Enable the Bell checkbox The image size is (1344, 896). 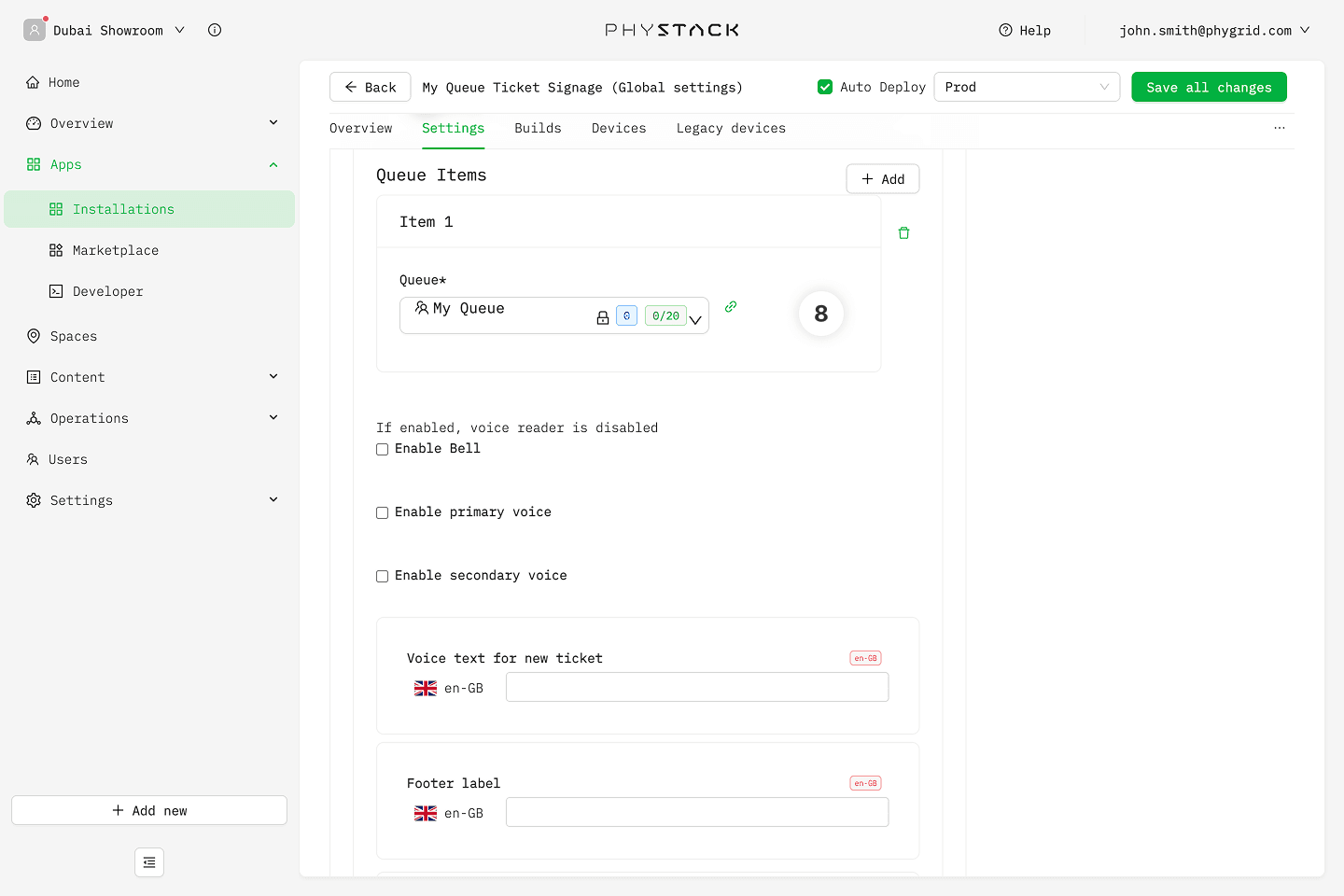click(x=383, y=450)
